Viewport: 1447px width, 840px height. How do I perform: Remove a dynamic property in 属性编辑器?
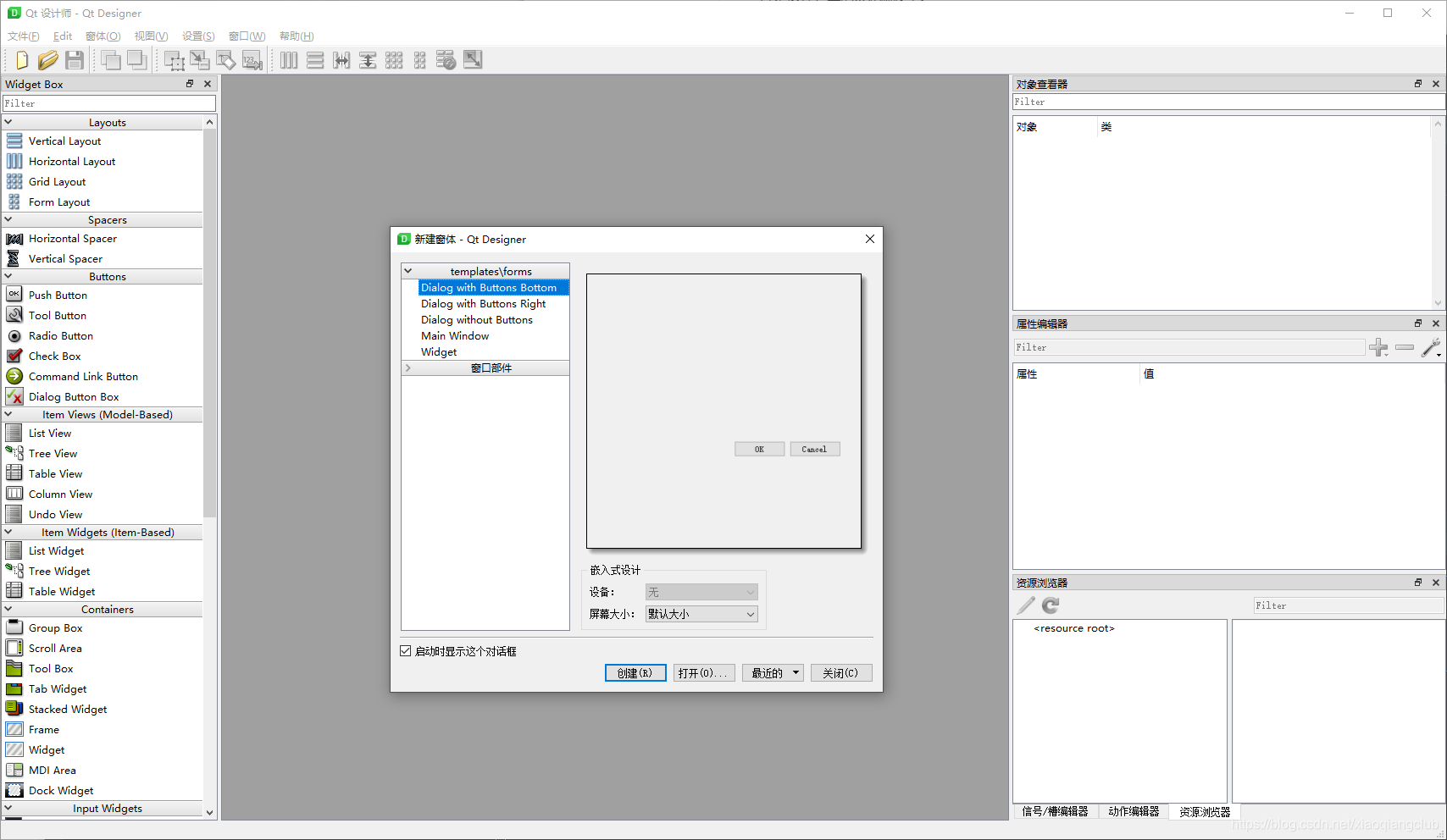coord(1405,347)
